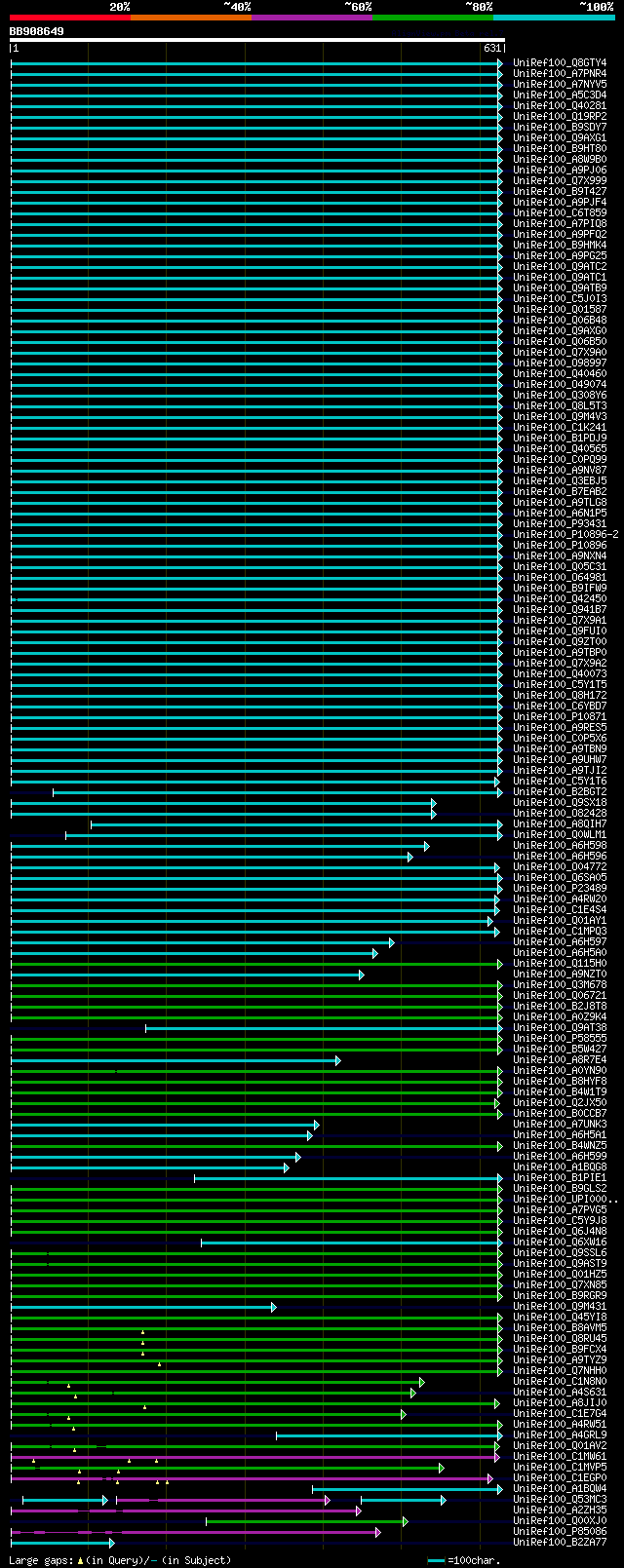This screenshot has width=624, height=1568.
Task: Select the magenta alignment bar for UniRef100_C1MW61
Action: (x=255, y=1457)
